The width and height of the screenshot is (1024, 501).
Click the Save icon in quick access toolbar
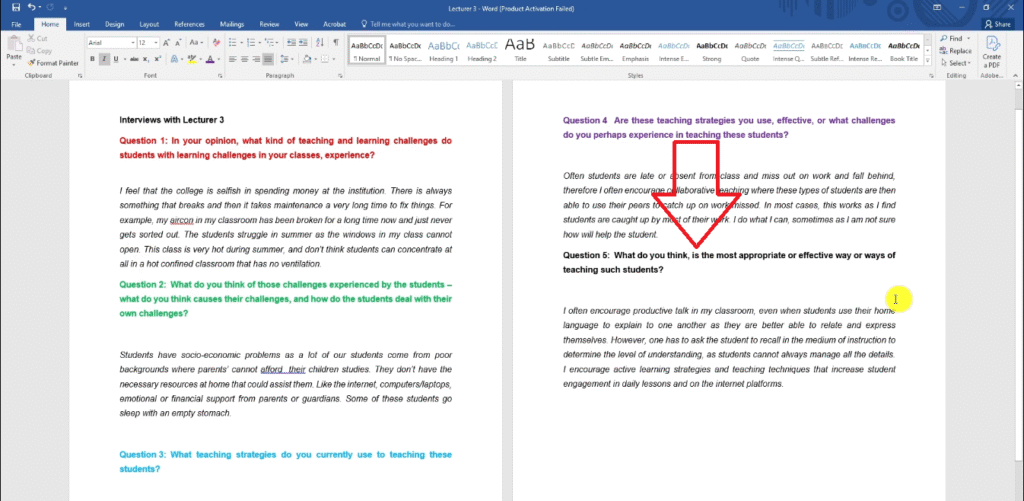click(15, 7)
